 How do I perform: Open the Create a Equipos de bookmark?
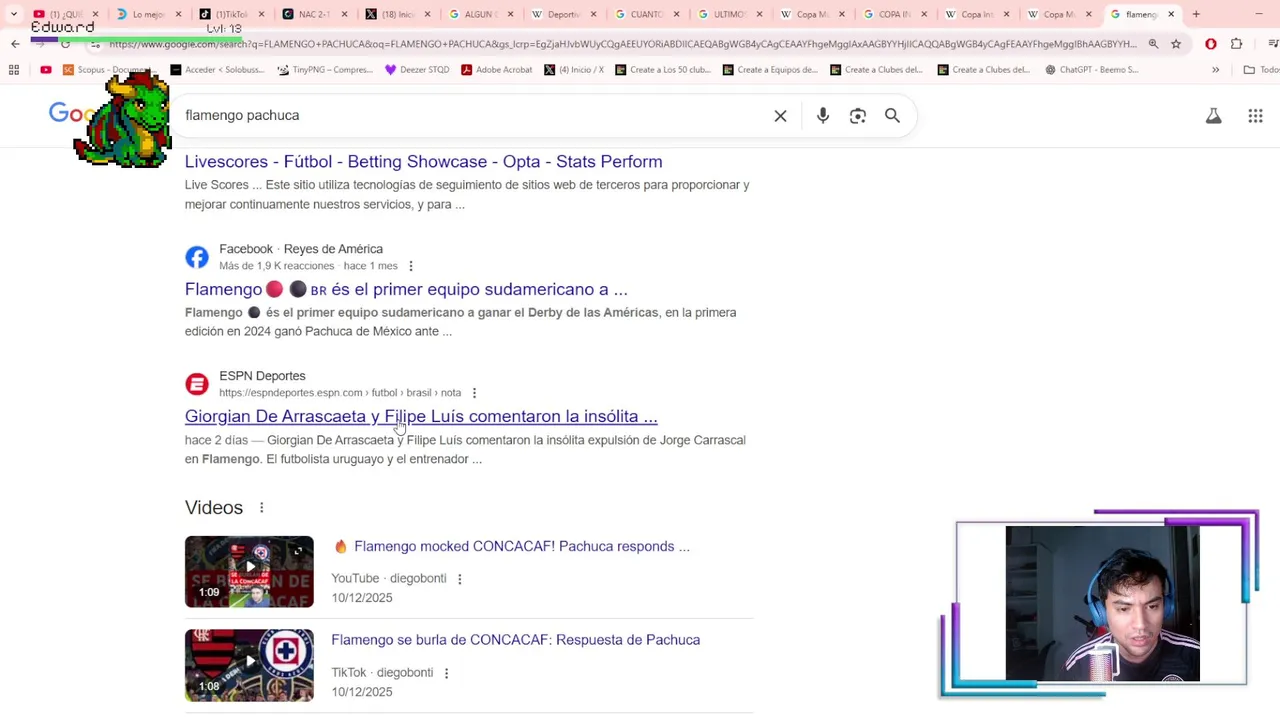(770, 70)
